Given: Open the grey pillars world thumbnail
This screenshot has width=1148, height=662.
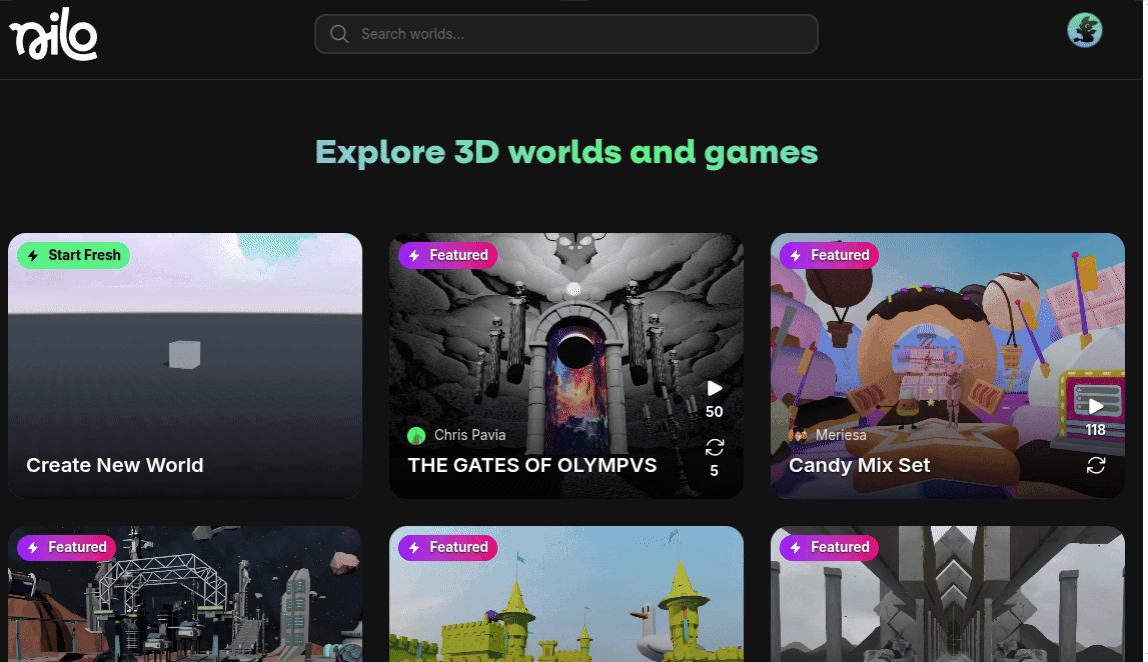Looking at the screenshot, I should tap(947, 594).
